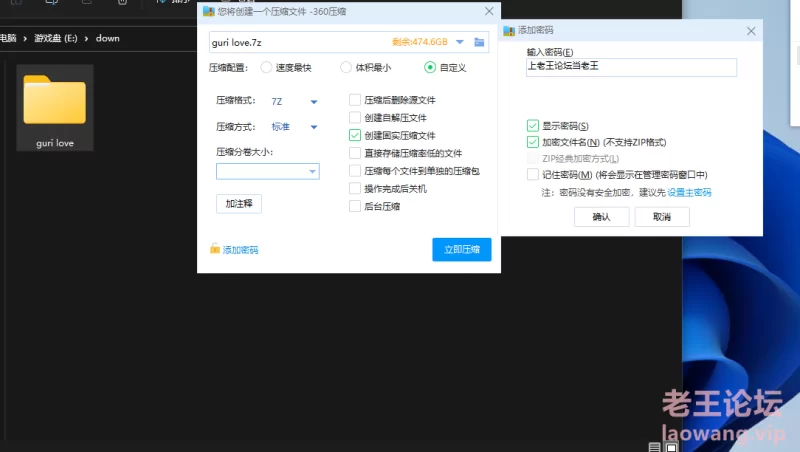Click the 添加密码 dialog title icon
The height and width of the screenshot is (452, 800).
(x=509, y=31)
